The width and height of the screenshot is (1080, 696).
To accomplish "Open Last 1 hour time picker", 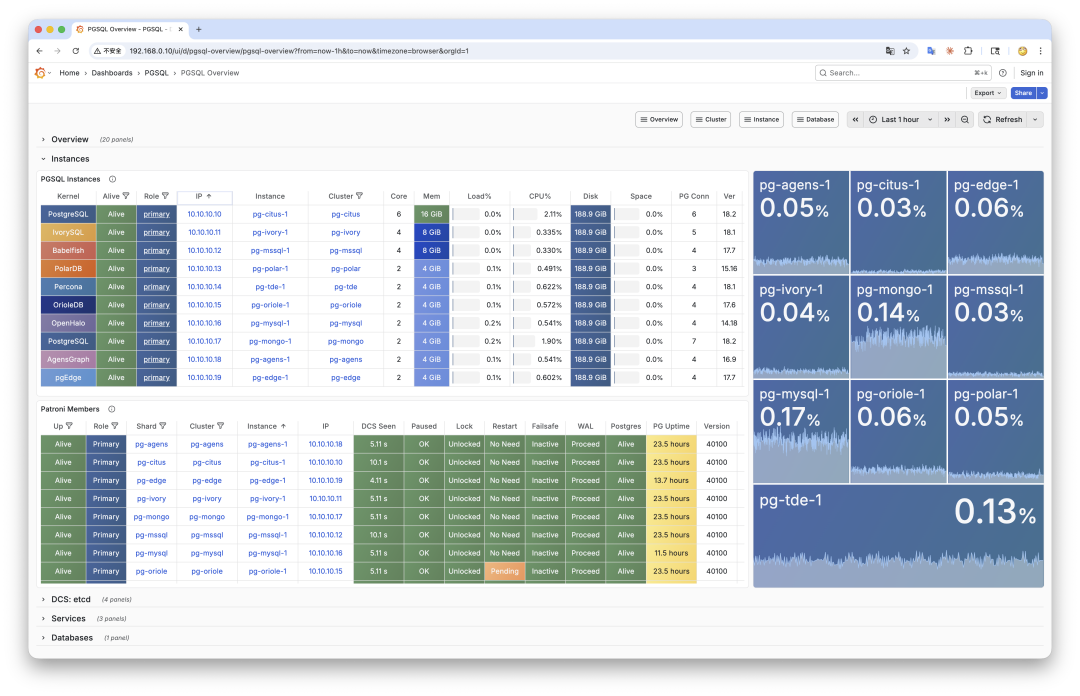I will [901, 119].
